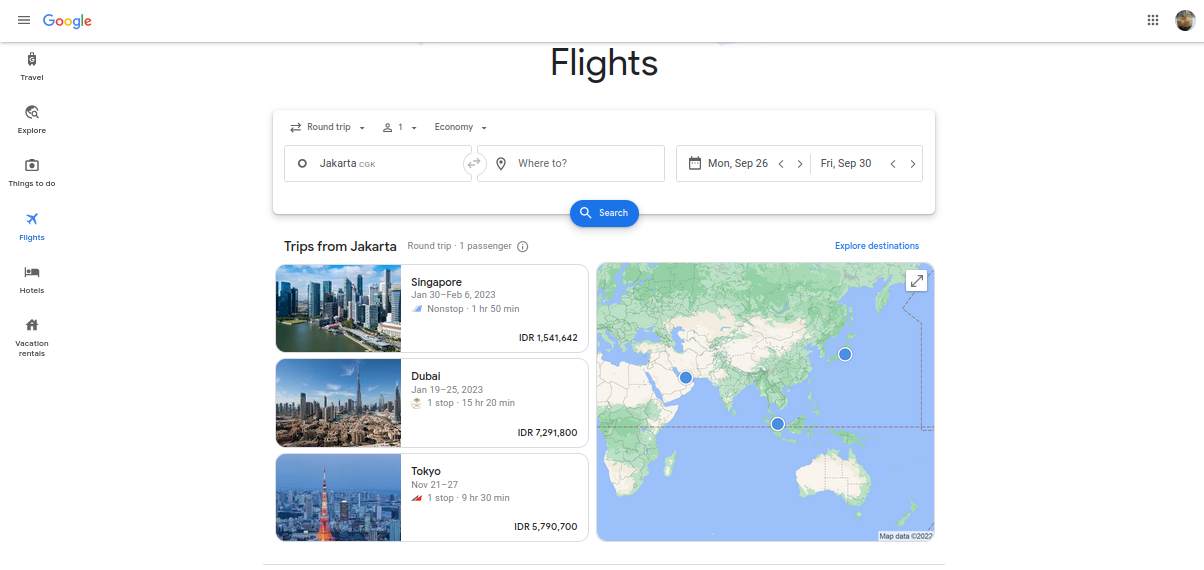The width and height of the screenshot is (1204, 570).
Task: Click the Tokyo destination title
Action: 426,471
